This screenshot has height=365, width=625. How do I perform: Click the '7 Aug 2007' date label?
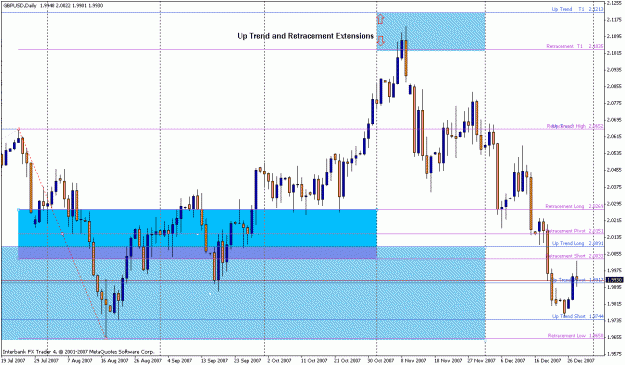pyautogui.click(x=79, y=360)
